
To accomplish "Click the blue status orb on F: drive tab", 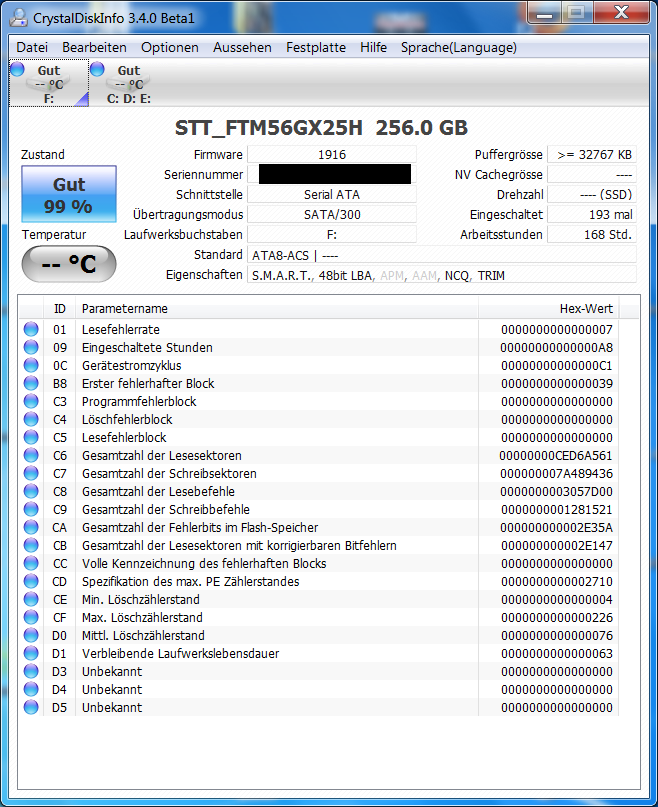I will pos(17,69).
